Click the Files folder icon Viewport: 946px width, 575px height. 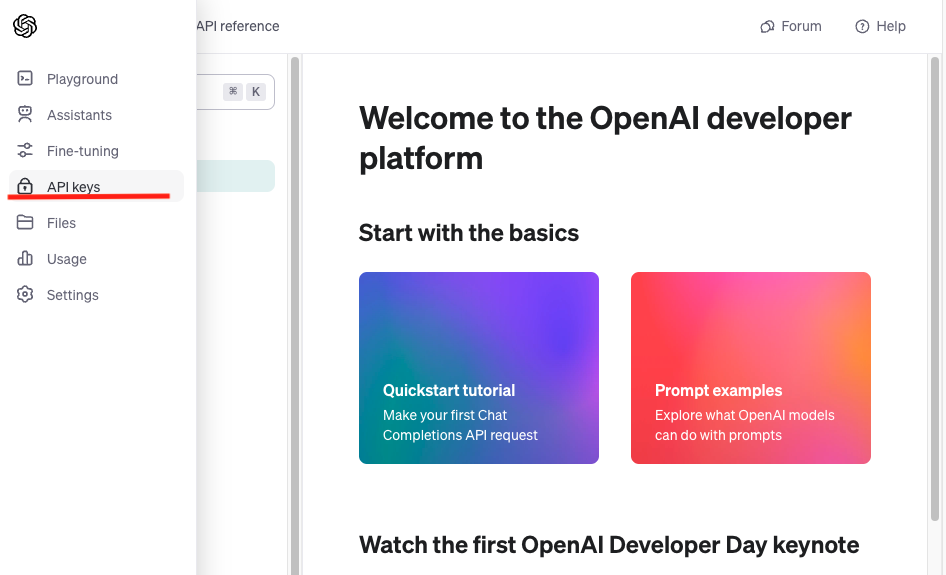pos(25,222)
